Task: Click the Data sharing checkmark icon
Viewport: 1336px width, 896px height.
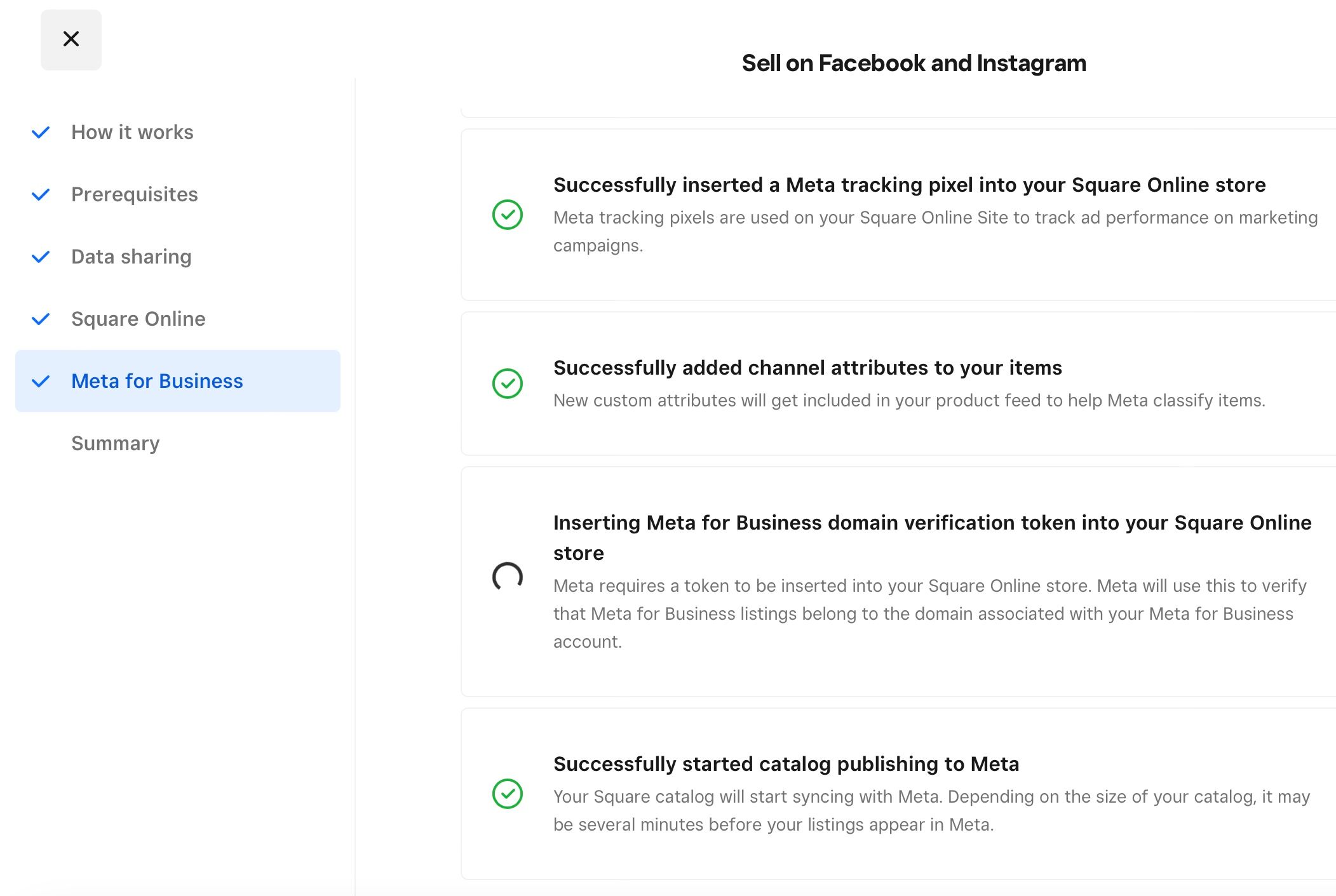Action: [x=41, y=257]
